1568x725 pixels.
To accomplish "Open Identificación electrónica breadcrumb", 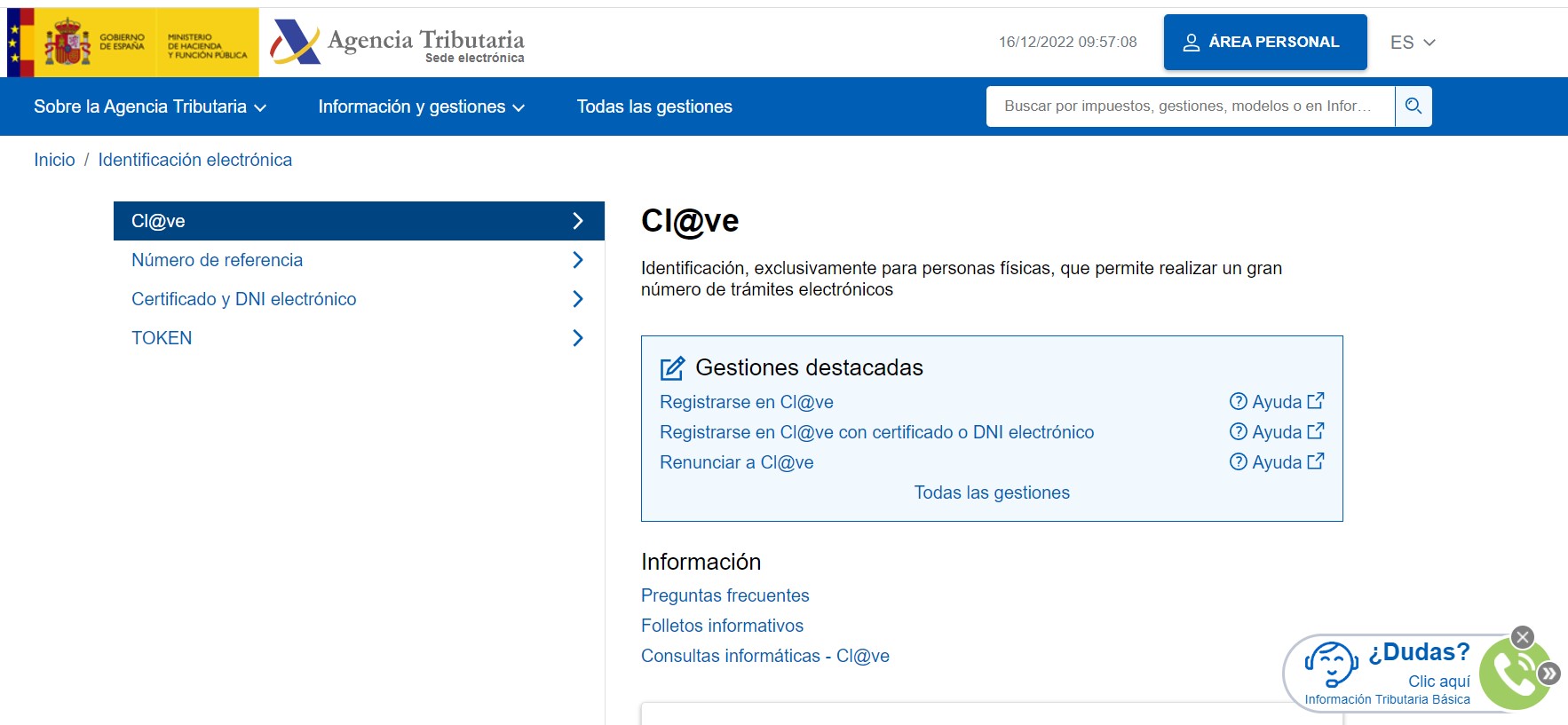I will tap(195, 160).
